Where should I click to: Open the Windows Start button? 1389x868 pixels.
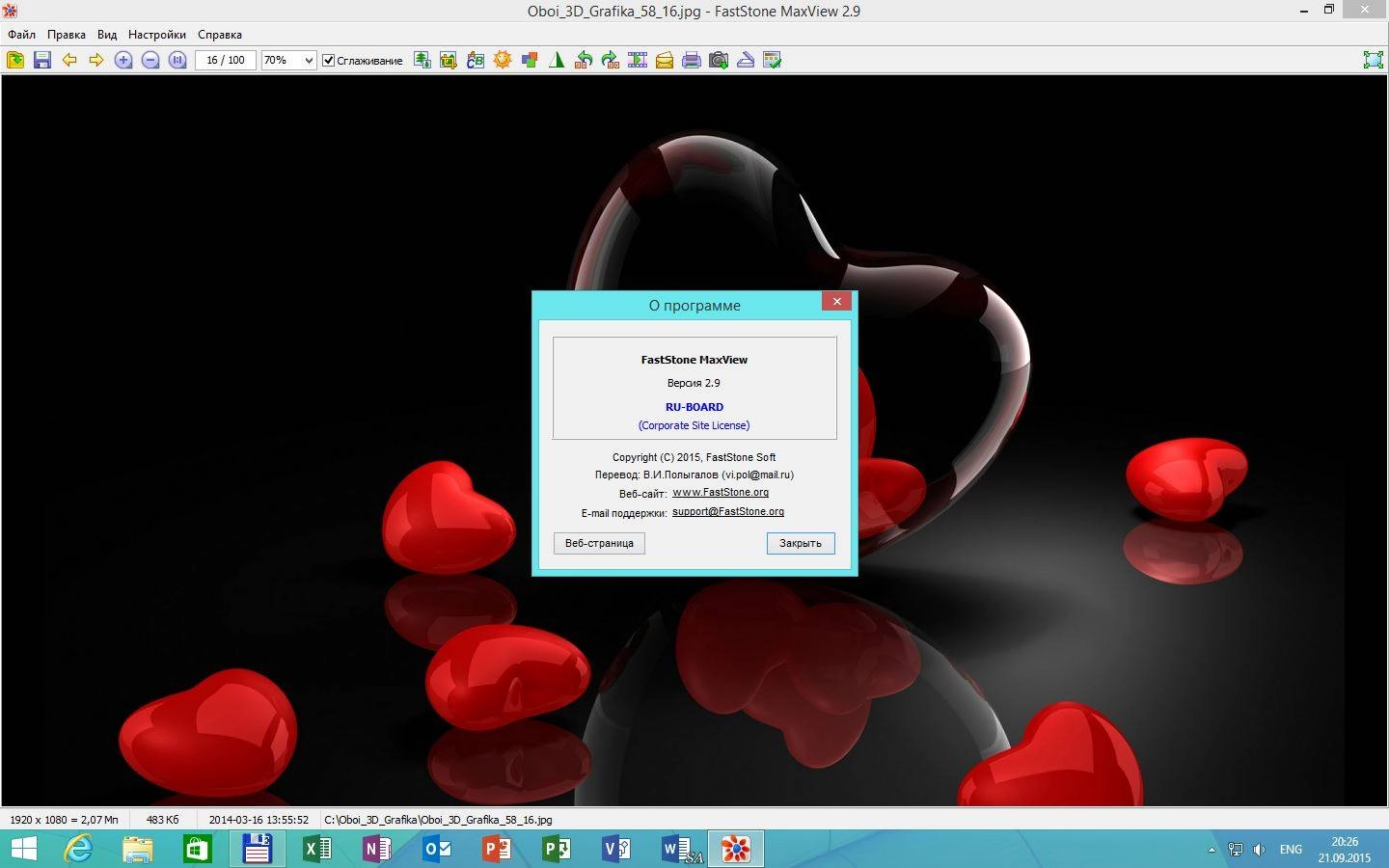23,849
